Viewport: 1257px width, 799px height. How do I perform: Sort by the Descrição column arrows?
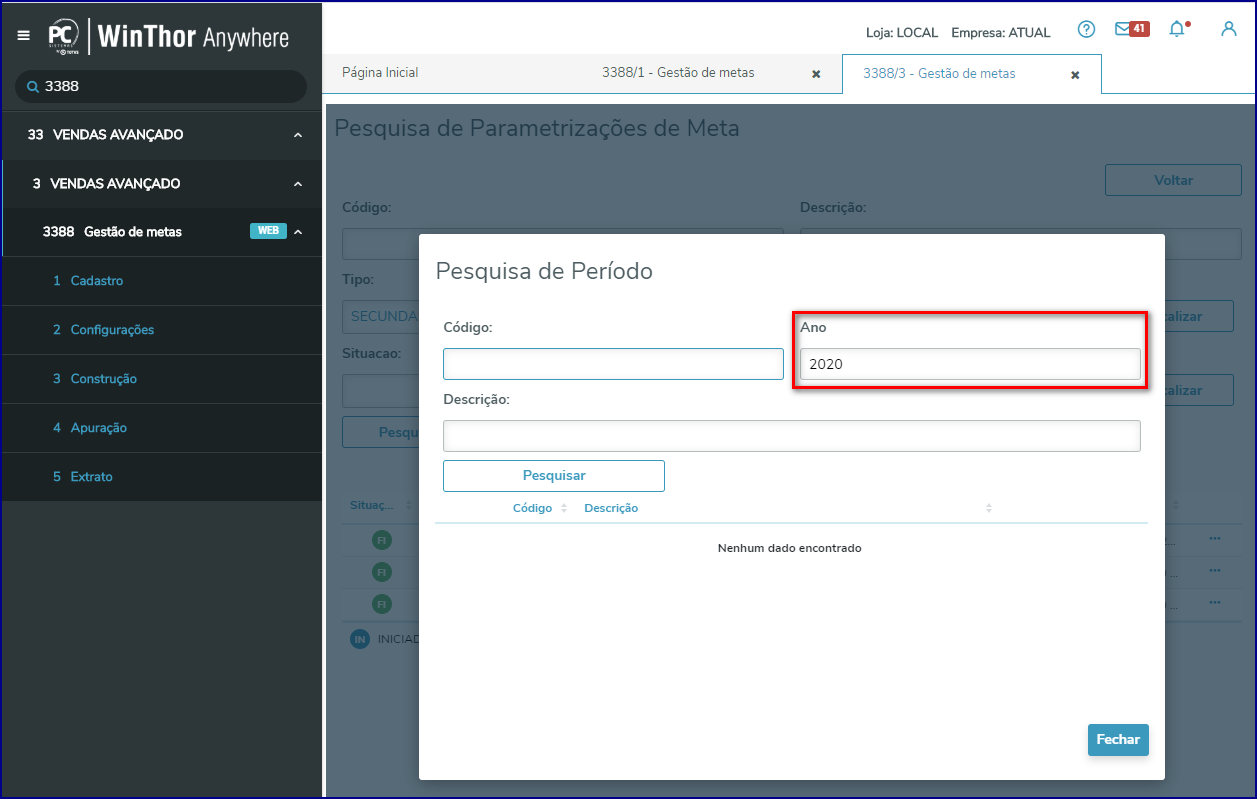tap(988, 508)
